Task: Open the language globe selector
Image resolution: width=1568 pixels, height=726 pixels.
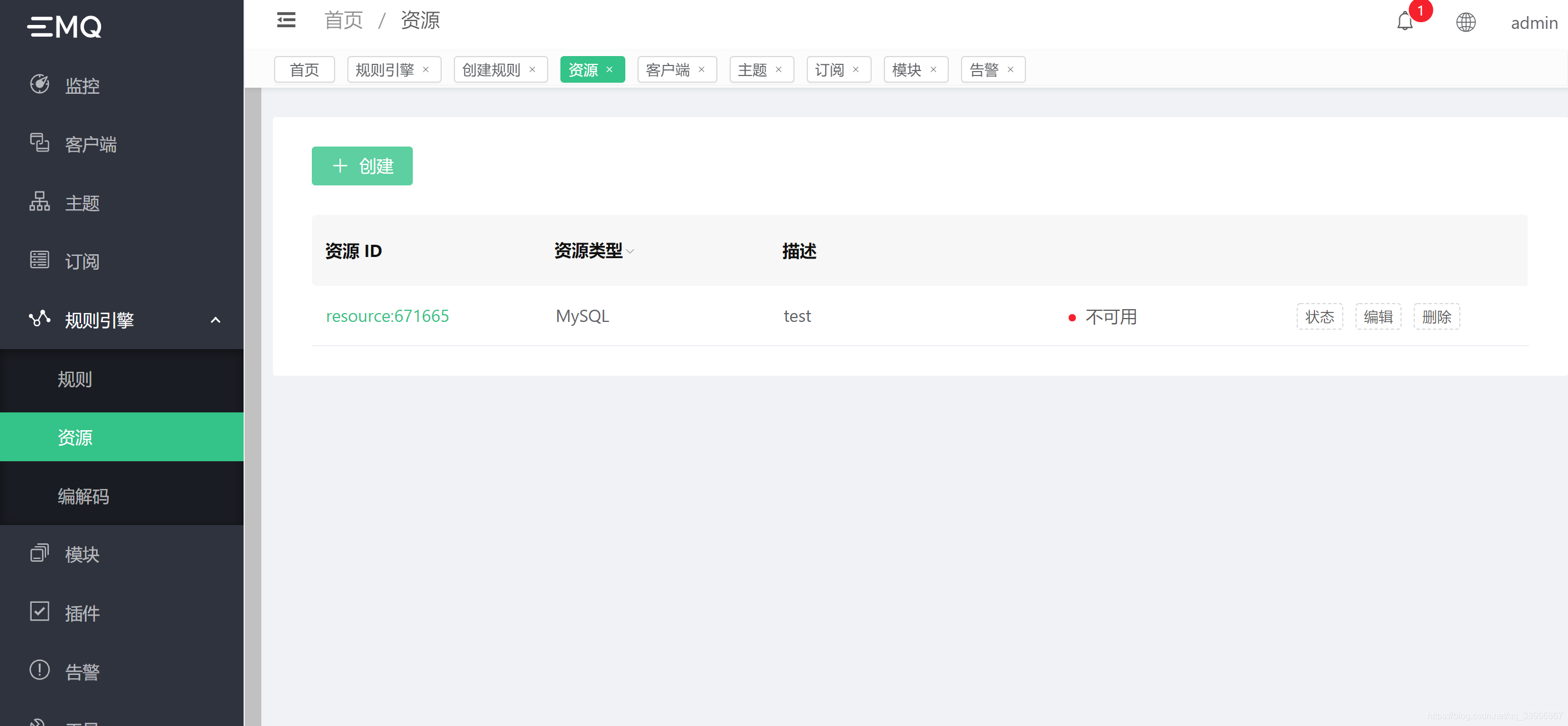Action: click(1466, 22)
